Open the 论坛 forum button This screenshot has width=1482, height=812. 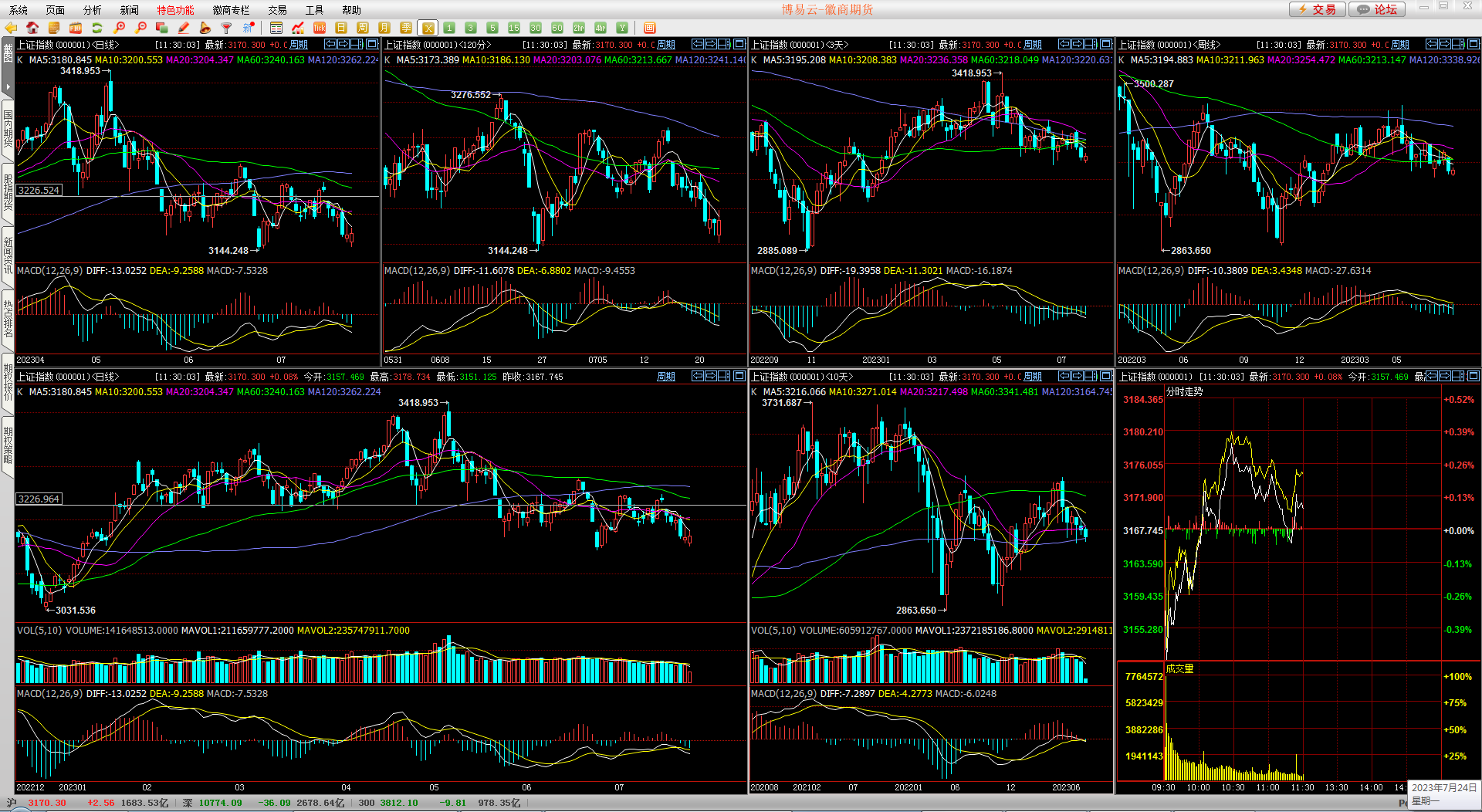pyautogui.click(x=1378, y=9)
